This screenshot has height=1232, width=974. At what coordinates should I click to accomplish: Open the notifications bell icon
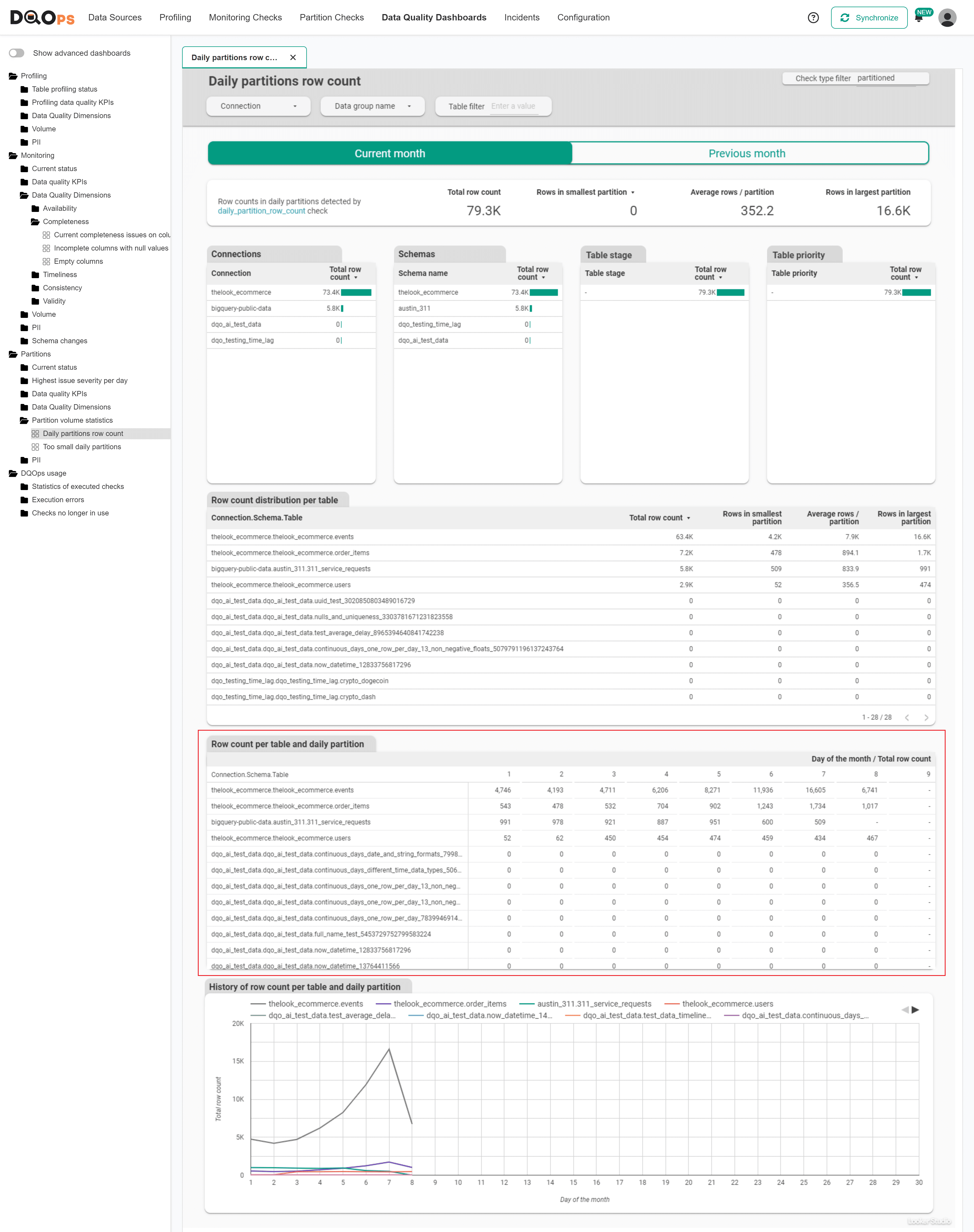919,18
